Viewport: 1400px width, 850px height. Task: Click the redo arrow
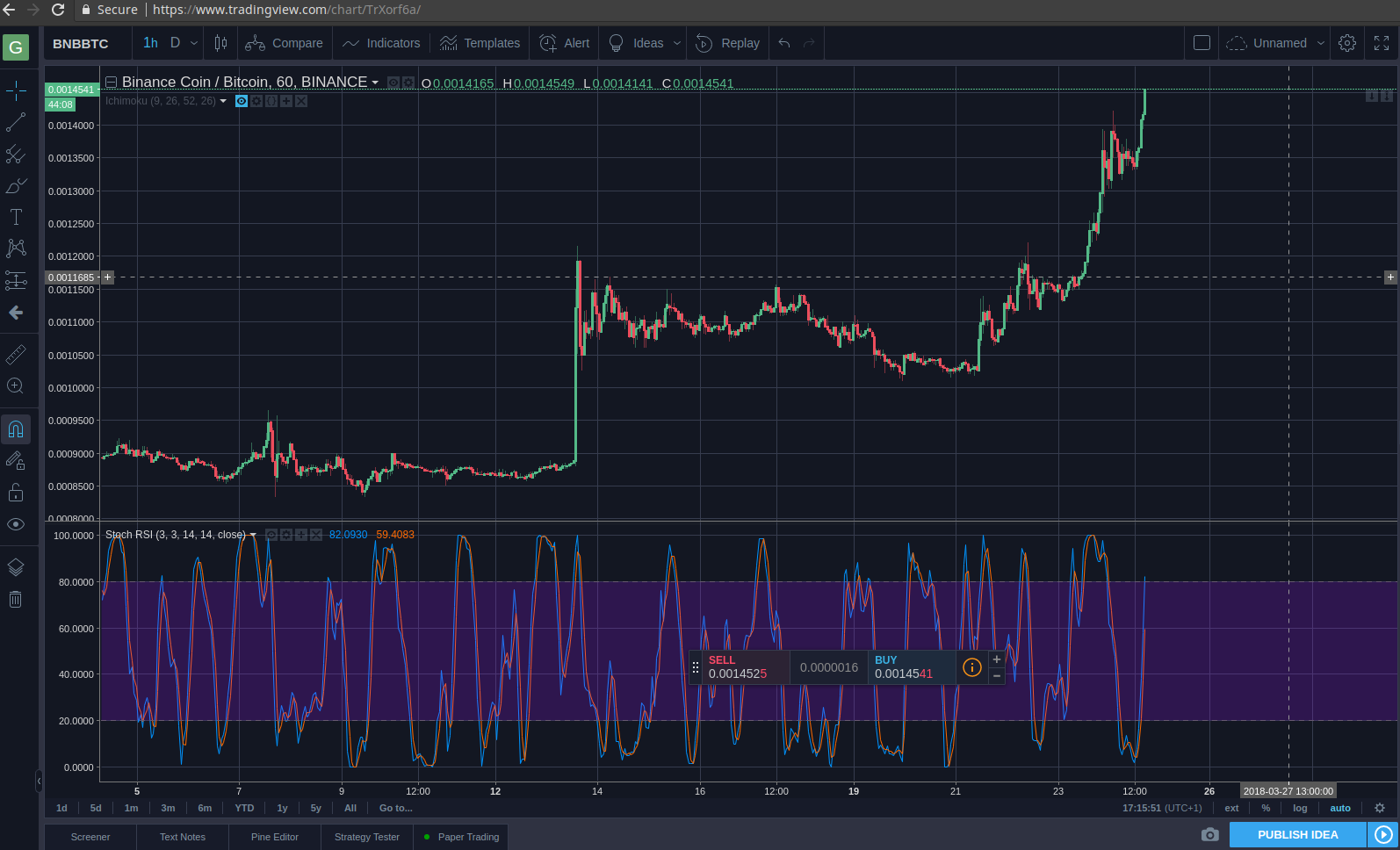pyautogui.click(x=809, y=43)
